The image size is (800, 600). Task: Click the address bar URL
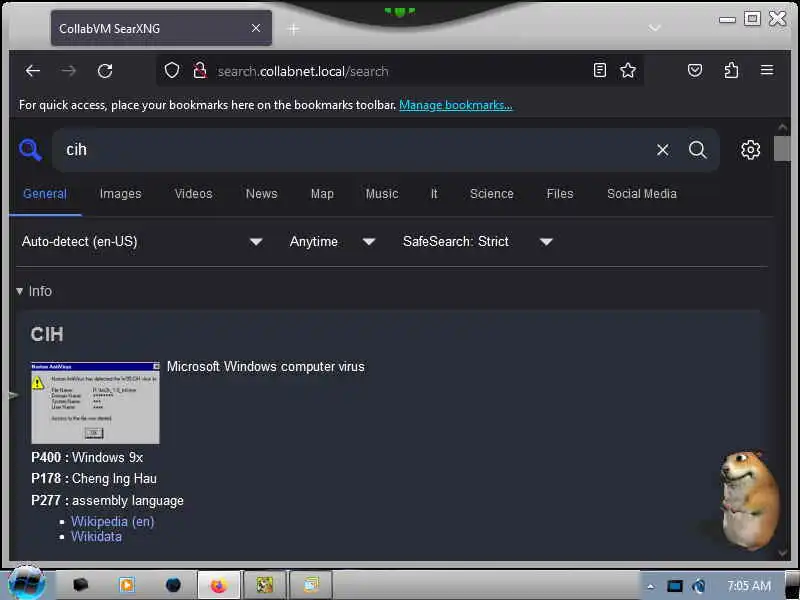point(303,71)
